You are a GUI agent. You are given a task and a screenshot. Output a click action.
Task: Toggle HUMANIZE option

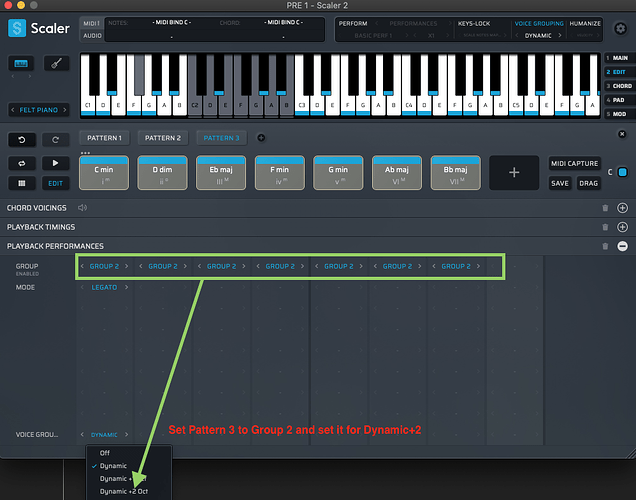click(x=585, y=24)
